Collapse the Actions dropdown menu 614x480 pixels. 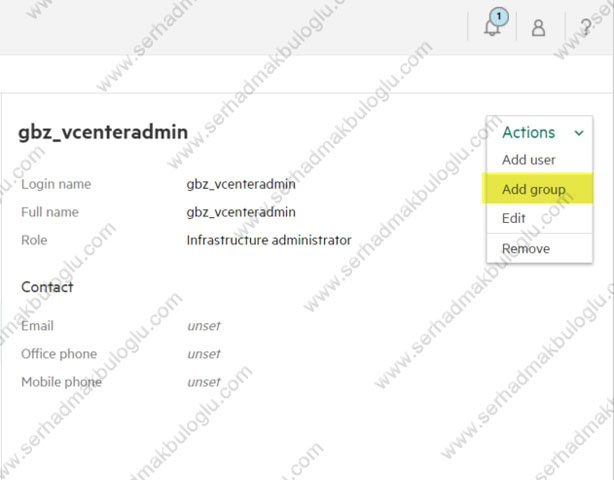coord(540,132)
